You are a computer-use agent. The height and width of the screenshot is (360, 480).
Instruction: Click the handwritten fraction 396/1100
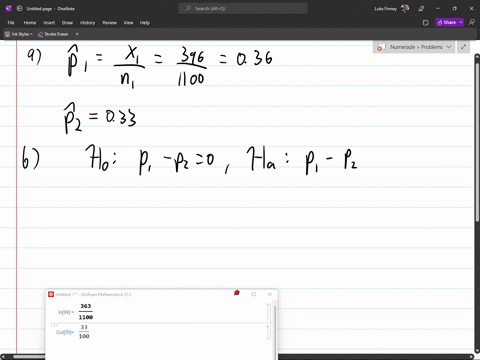[x=191, y=67]
